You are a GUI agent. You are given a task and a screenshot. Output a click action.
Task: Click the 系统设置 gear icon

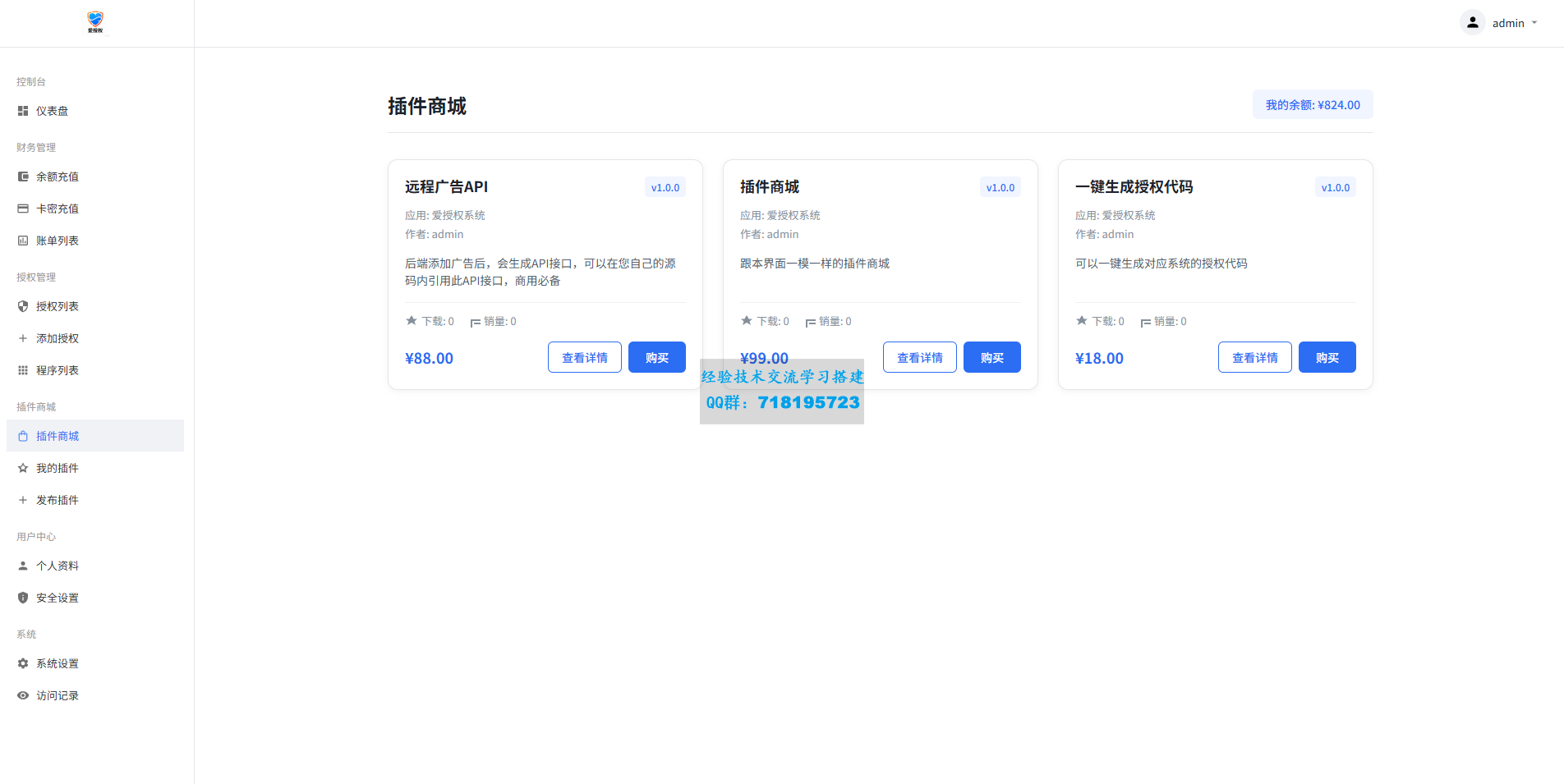[23, 663]
